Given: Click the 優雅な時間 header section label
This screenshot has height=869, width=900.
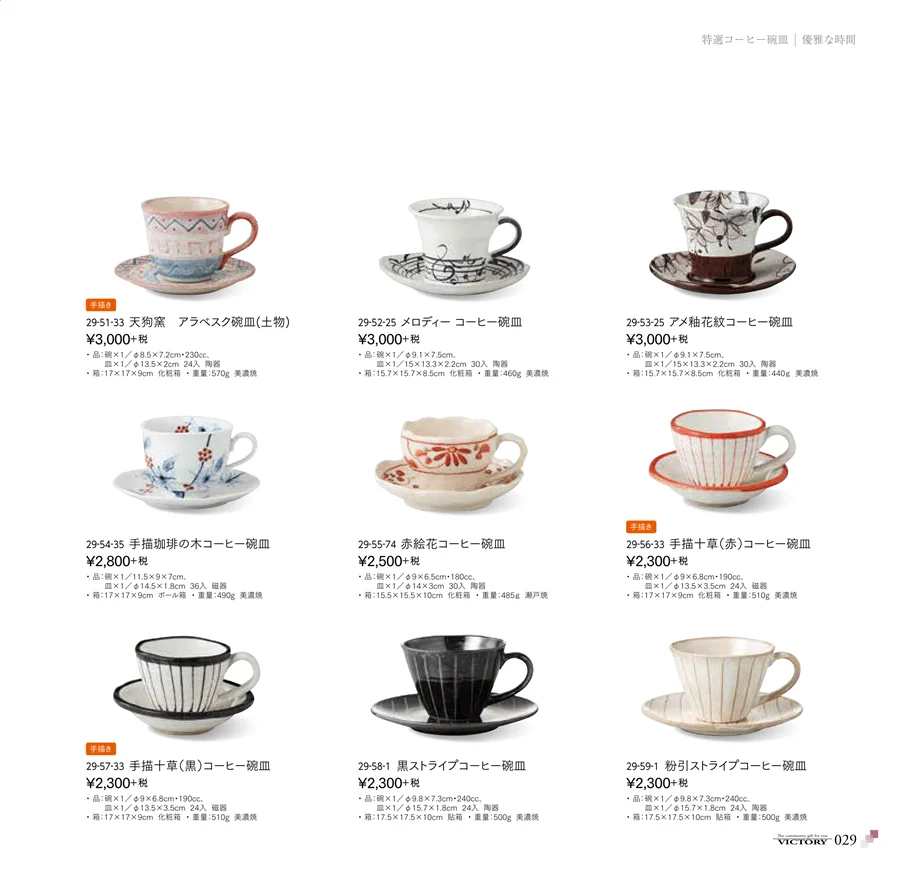Looking at the screenshot, I should [x=828, y=40].
